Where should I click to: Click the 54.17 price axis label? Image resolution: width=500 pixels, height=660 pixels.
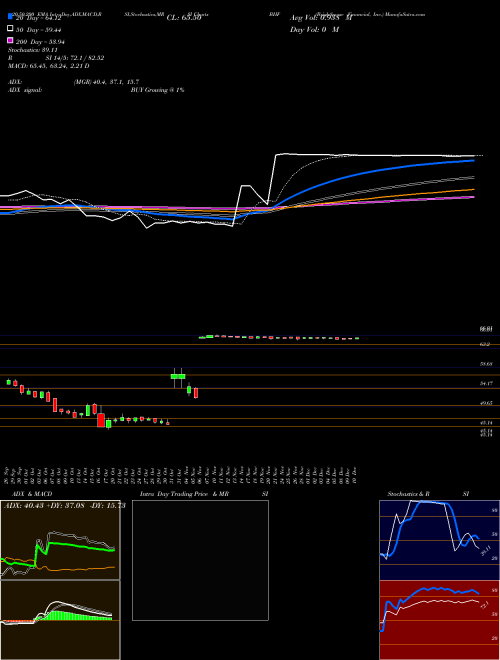[x=487, y=383]
